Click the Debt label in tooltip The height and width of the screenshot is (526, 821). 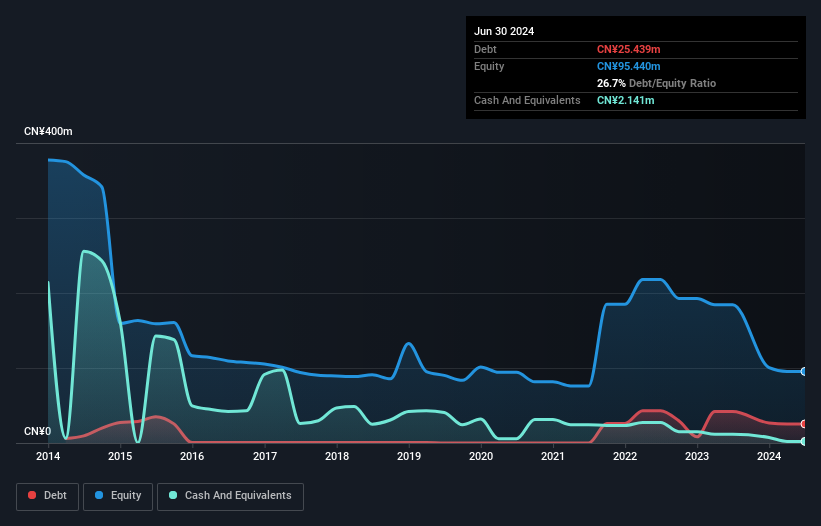485,49
